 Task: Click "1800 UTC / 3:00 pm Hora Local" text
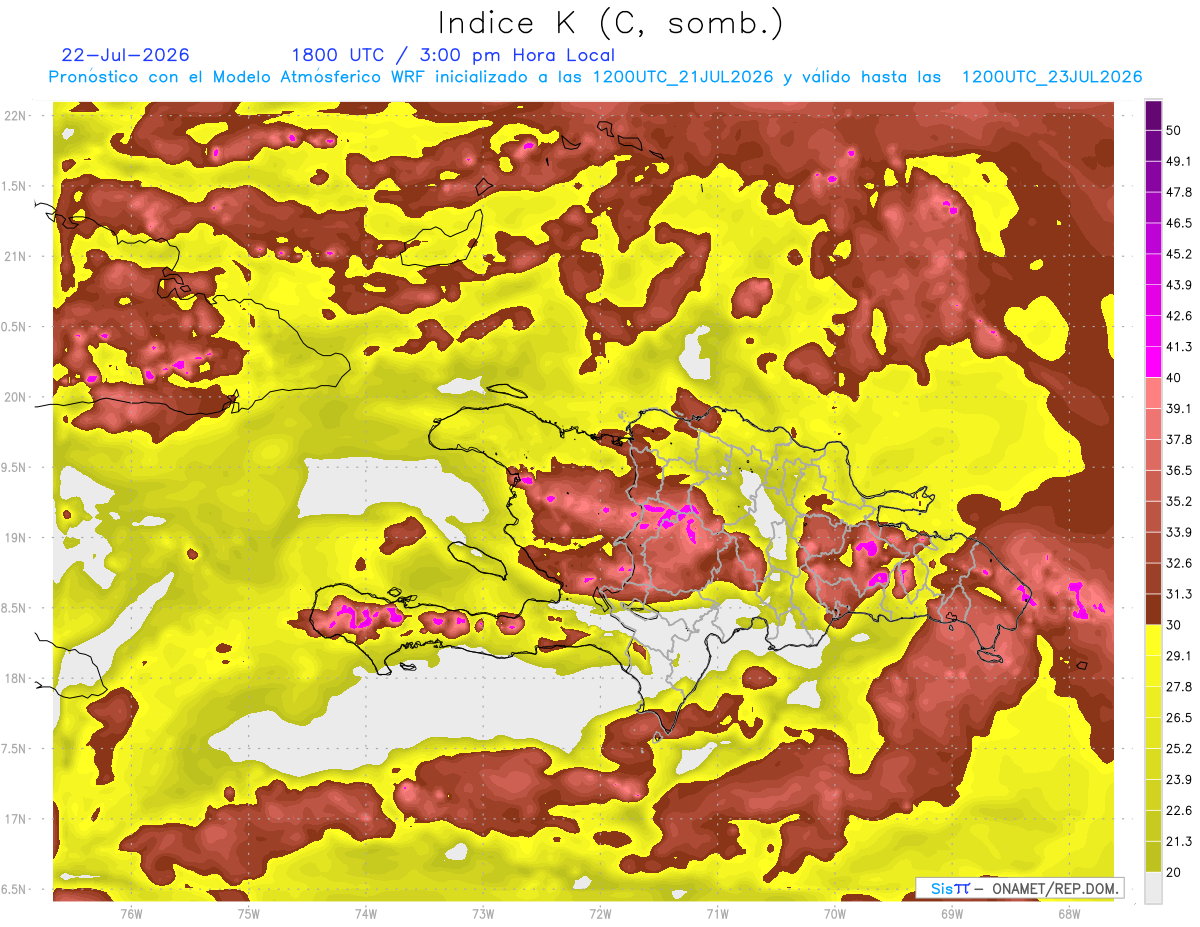pyautogui.click(x=453, y=55)
